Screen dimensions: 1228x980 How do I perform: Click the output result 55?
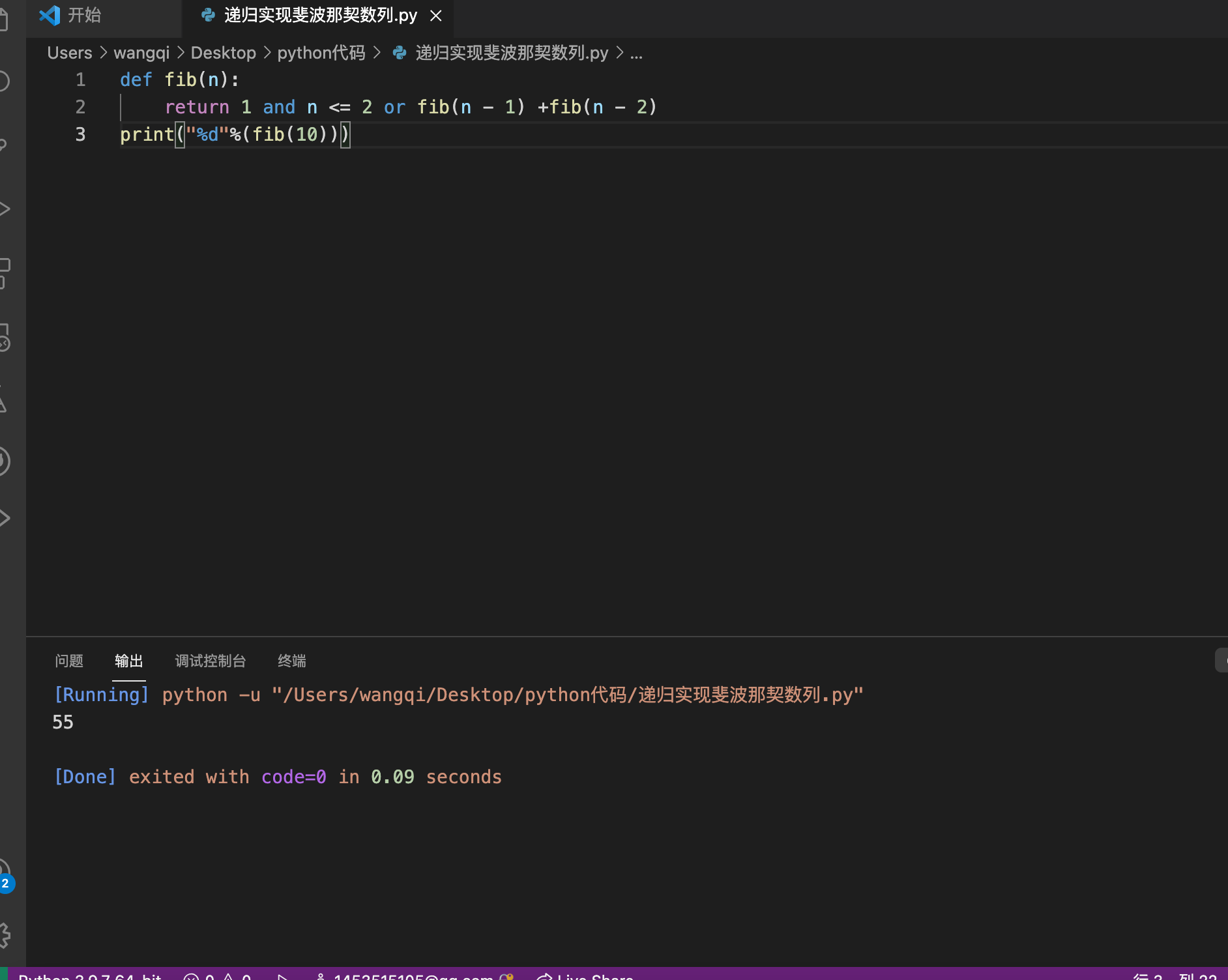(63, 722)
